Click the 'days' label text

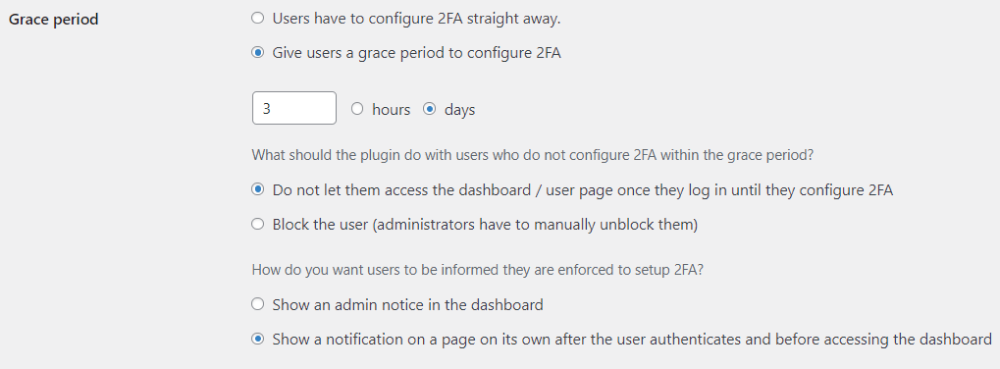click(460, 110)
